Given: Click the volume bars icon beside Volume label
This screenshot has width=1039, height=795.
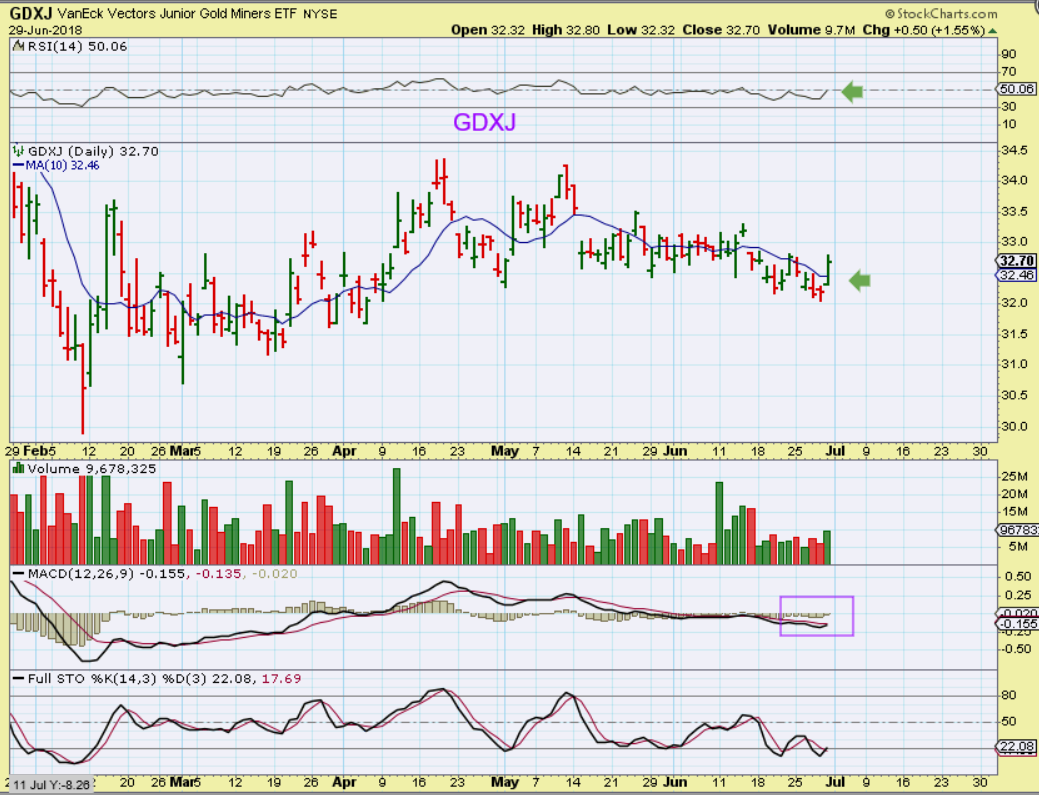Looking at the screenshot, I should coord(19,468).
